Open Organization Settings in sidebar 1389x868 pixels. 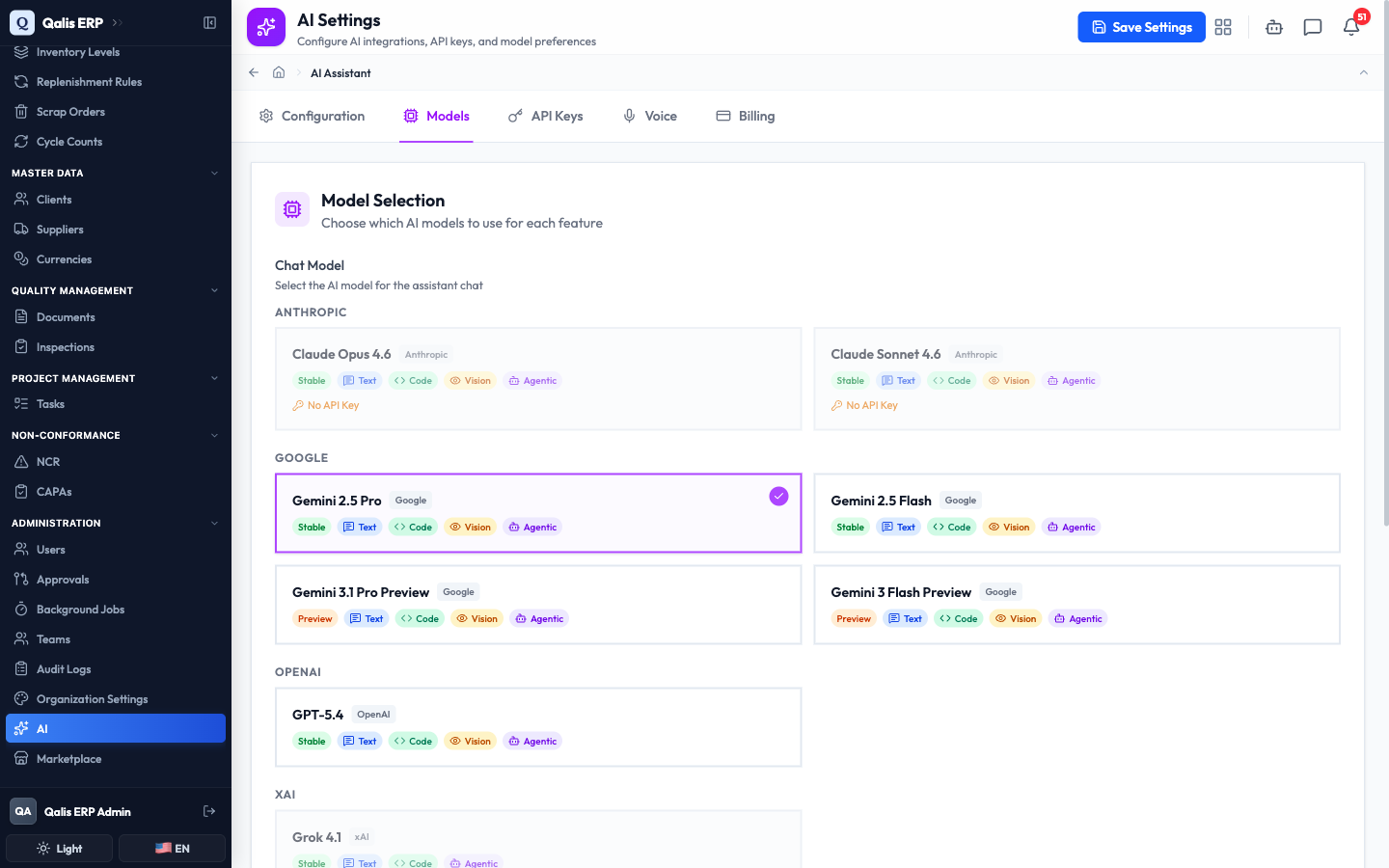click(116, 699)
